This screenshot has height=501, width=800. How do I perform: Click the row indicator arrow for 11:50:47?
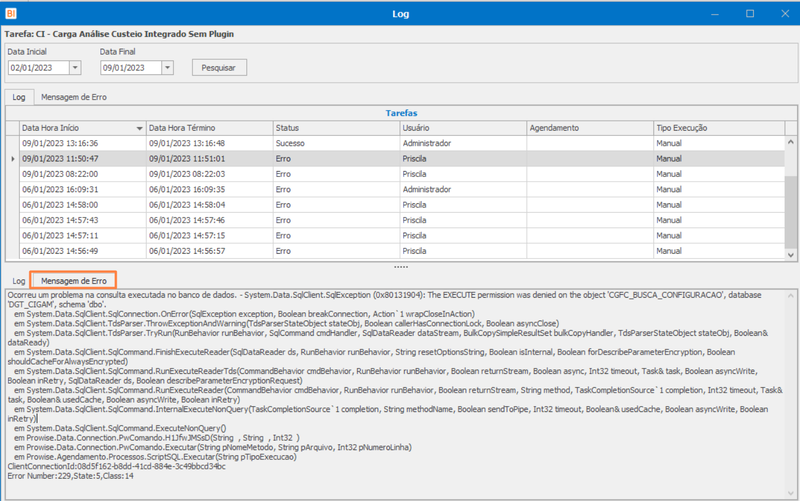(13, 159)
